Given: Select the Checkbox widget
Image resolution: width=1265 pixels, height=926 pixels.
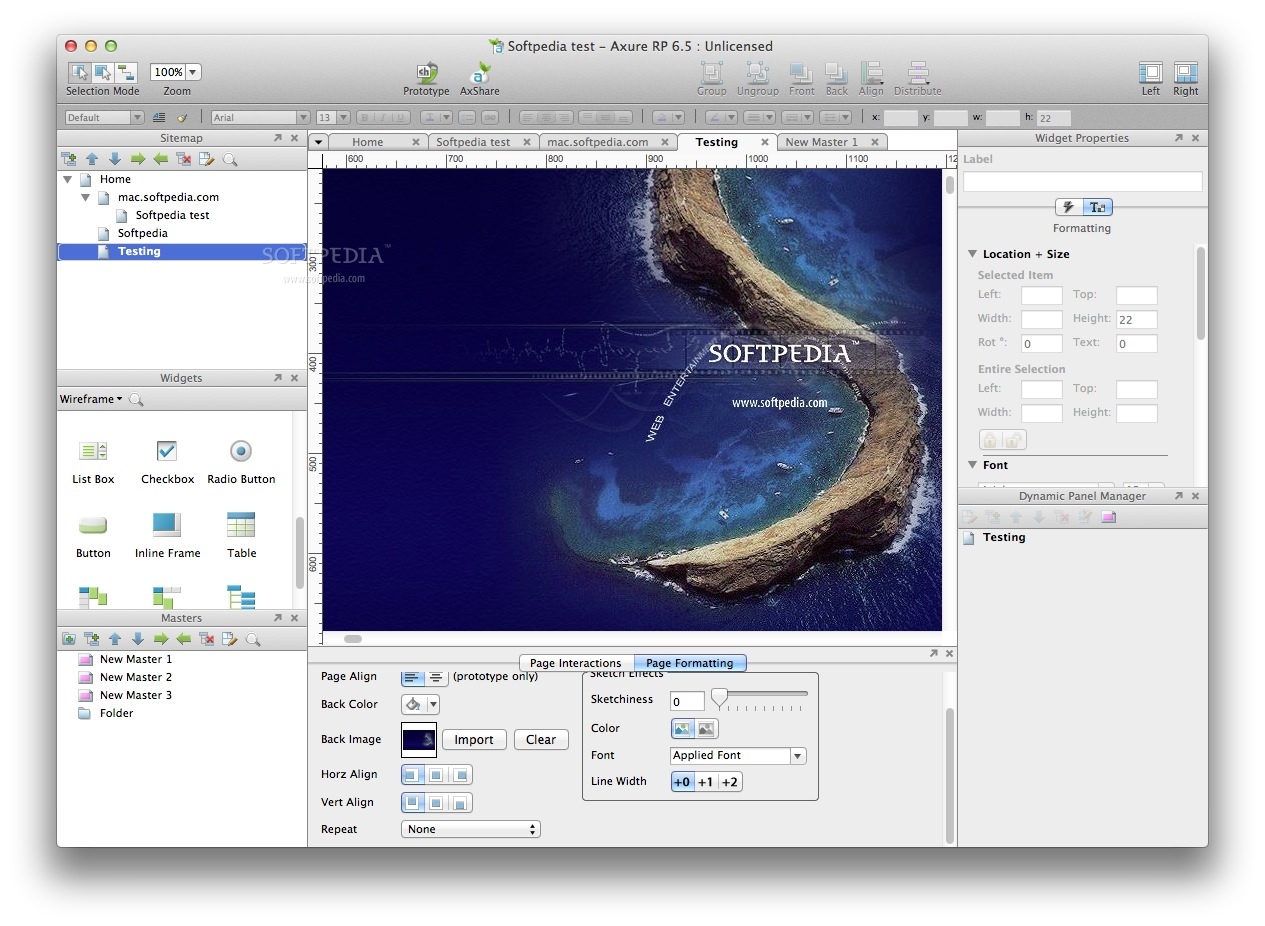Looking at the screenshot, I should click(167, 461).
